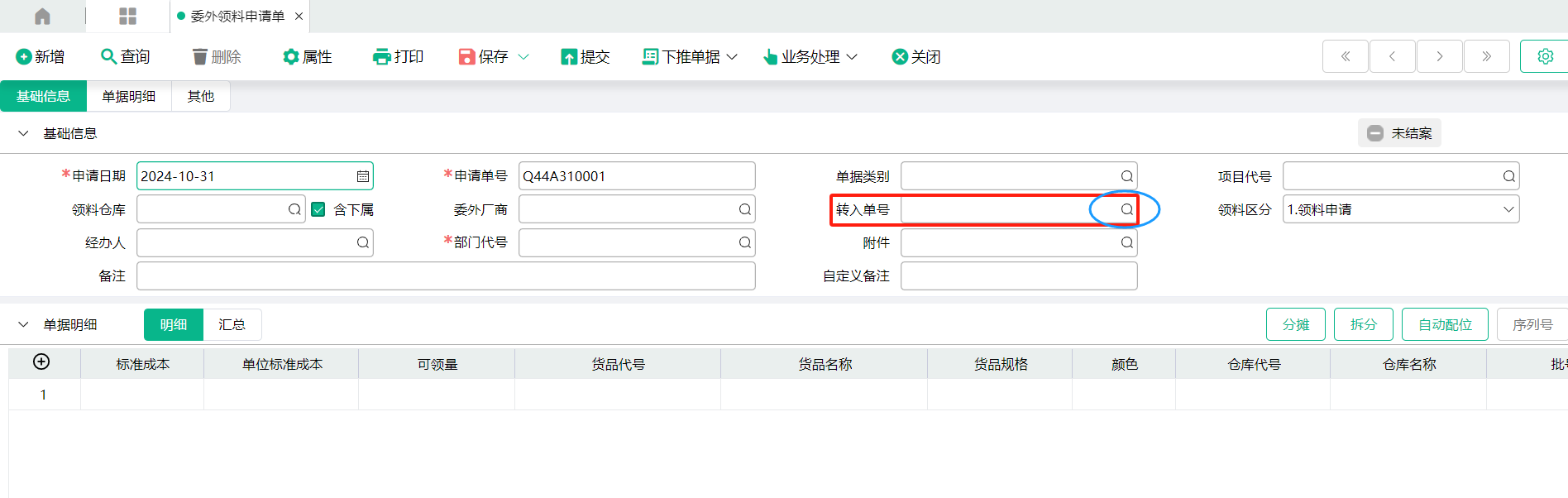Open the grid apps menu icon
The image size is (1568, 498).
coord(127,17)
